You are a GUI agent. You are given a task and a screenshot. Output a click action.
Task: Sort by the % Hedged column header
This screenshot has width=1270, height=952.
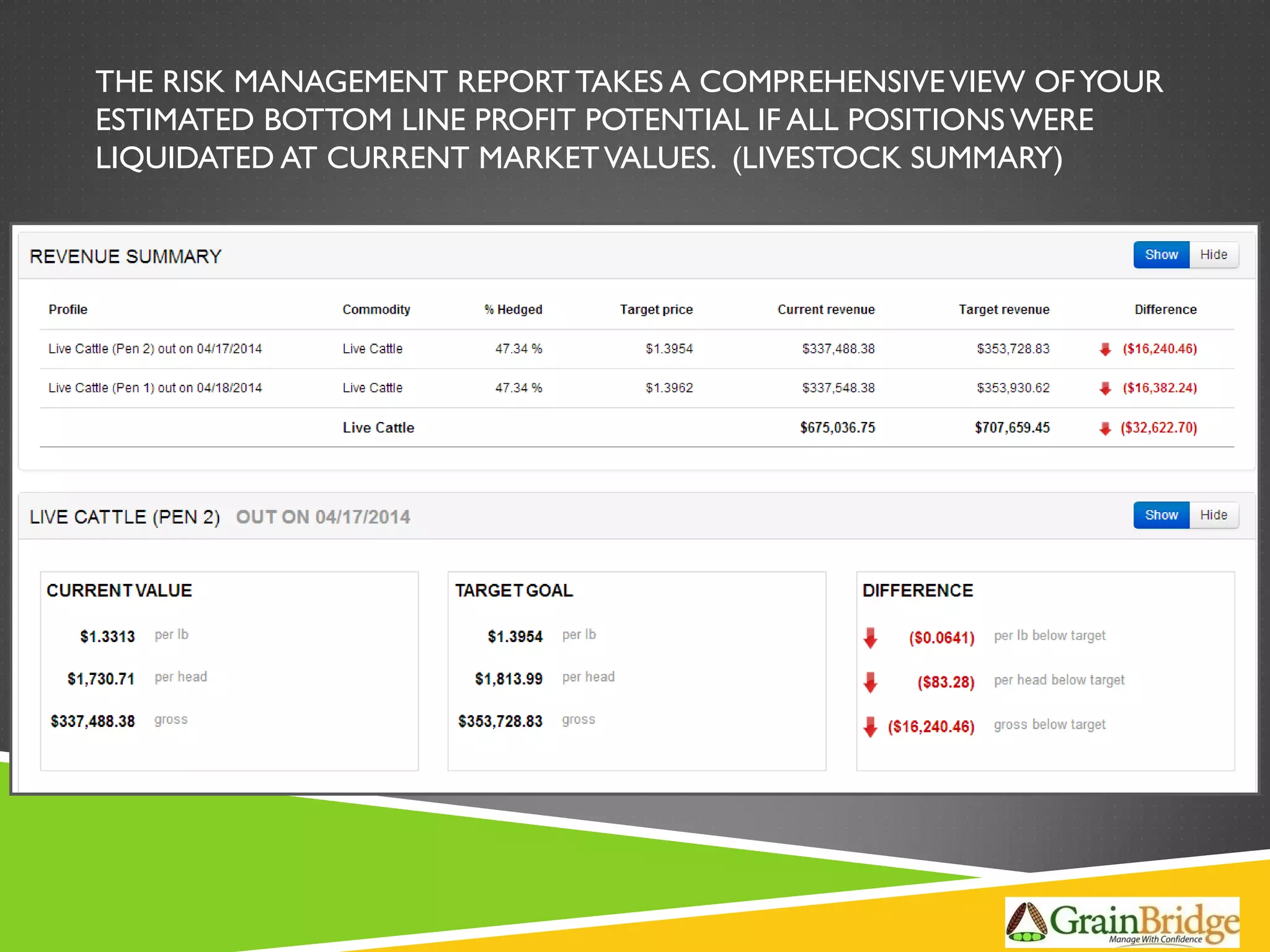[513, 309]
